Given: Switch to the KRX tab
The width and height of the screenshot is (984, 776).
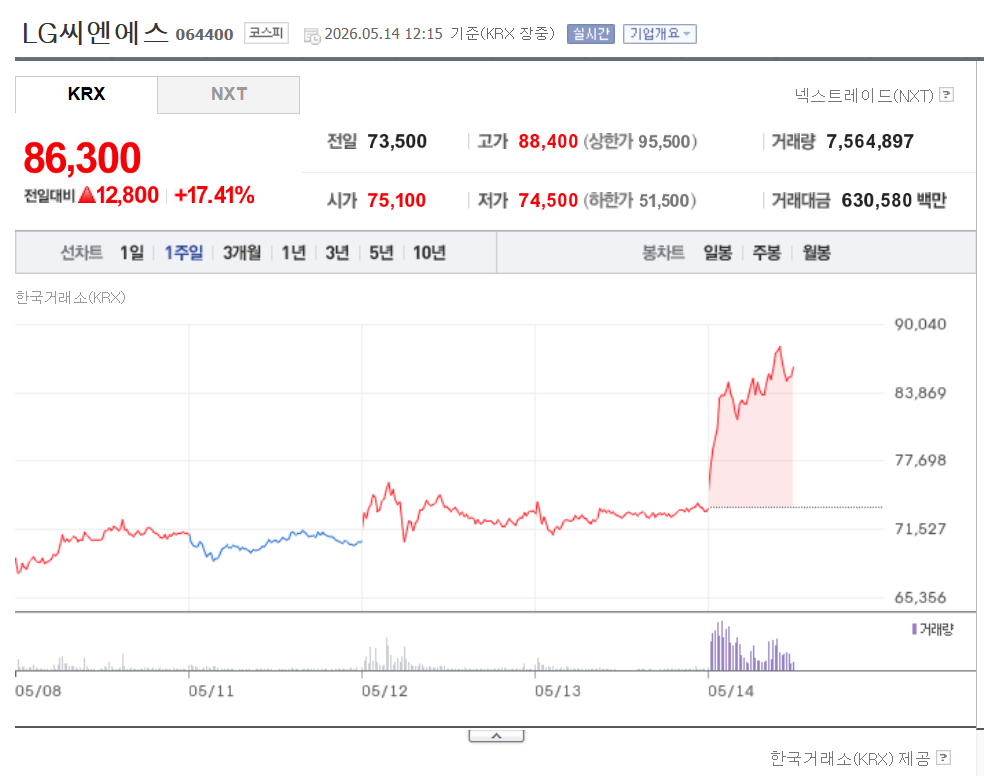Looking at the screenshot, I should tap(87, 95).
